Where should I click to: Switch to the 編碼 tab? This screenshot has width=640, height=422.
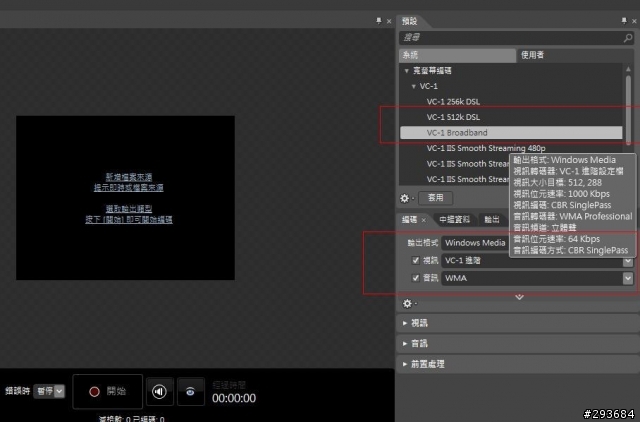tap(409, 220)
